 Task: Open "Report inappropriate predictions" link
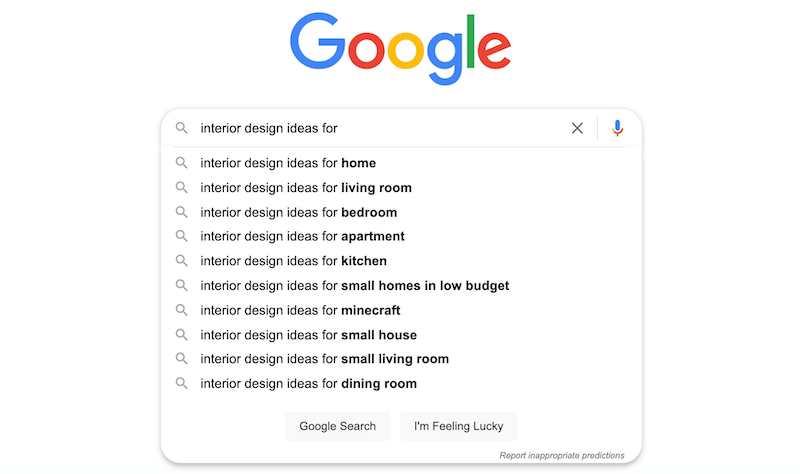pyautogui.click(x=562, y=455)
